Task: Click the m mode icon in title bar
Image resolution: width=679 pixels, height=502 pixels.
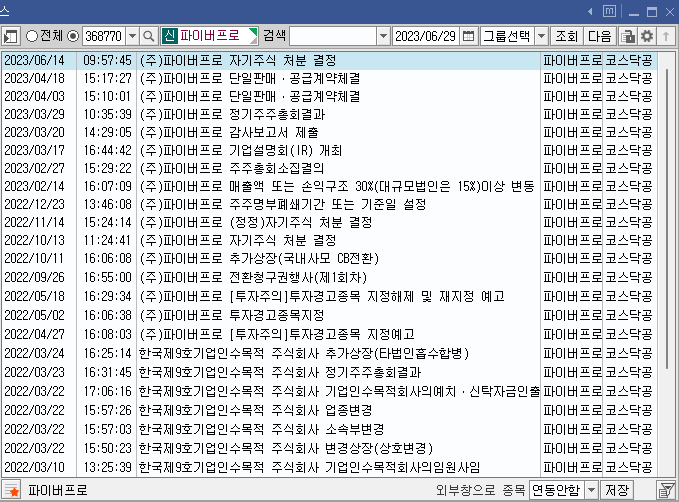Action: click(x=609, y=11)
